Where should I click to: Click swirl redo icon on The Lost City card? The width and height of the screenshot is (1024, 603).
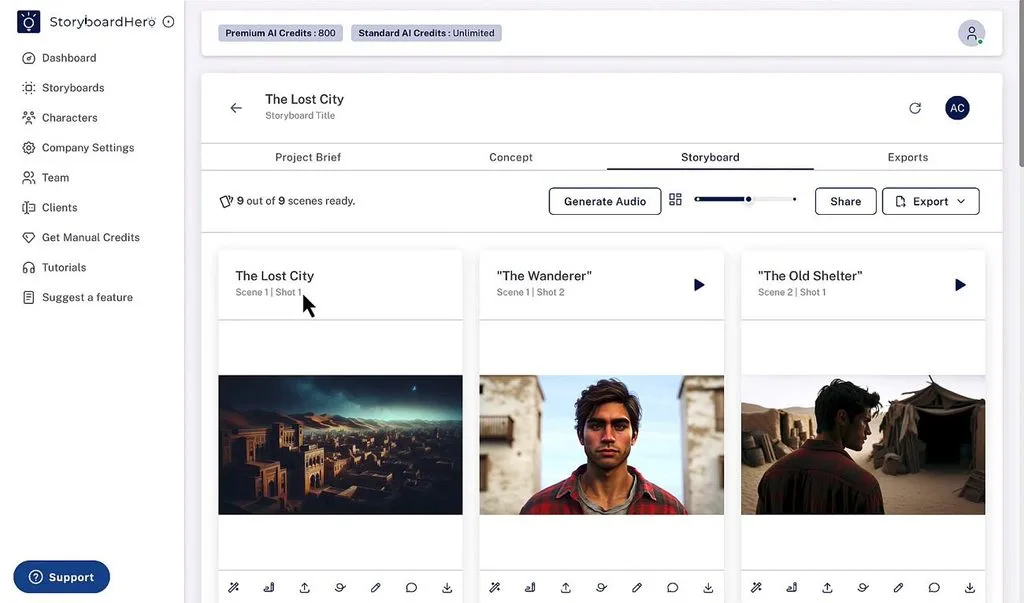click(x=340, y=587)
